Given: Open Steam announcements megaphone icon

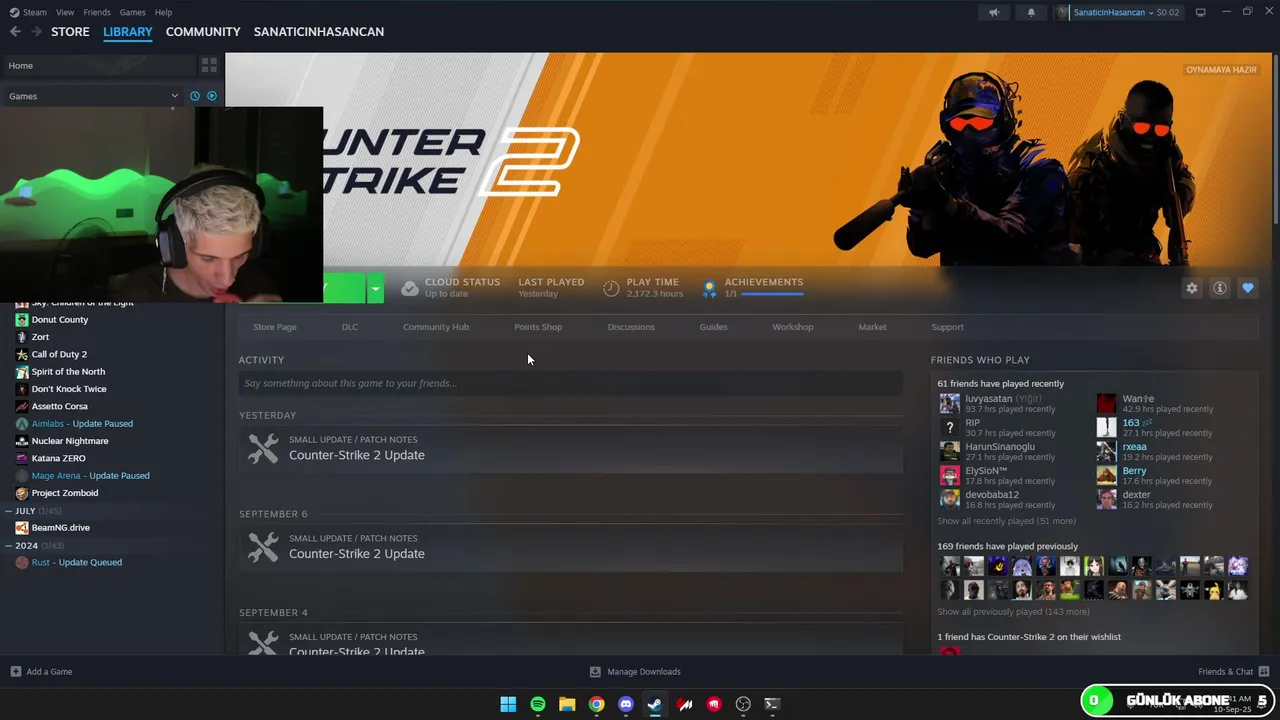Looking at the screenshot, I should point(994,12).
